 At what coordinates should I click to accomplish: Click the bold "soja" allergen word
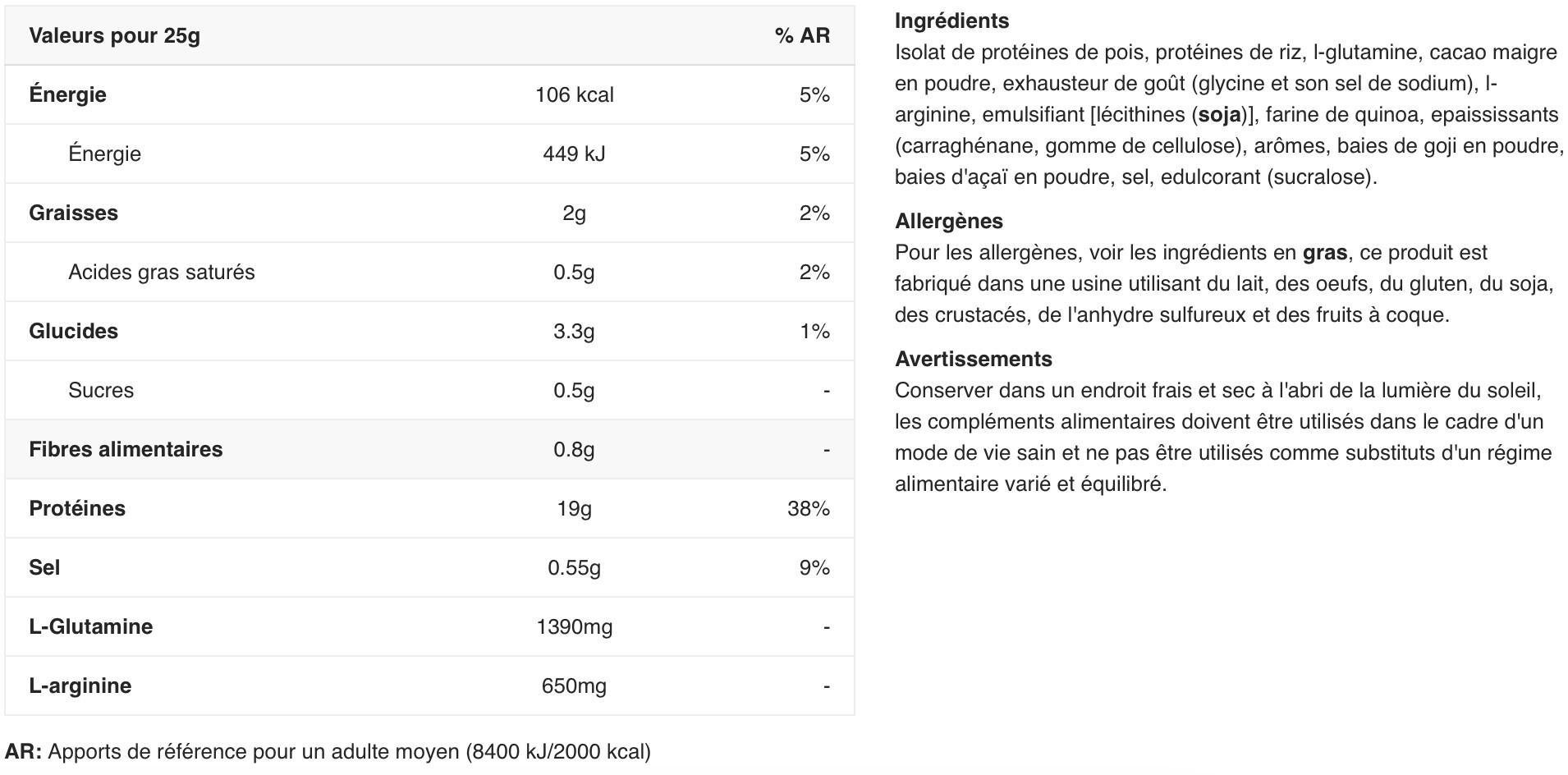pos(1219,114)
